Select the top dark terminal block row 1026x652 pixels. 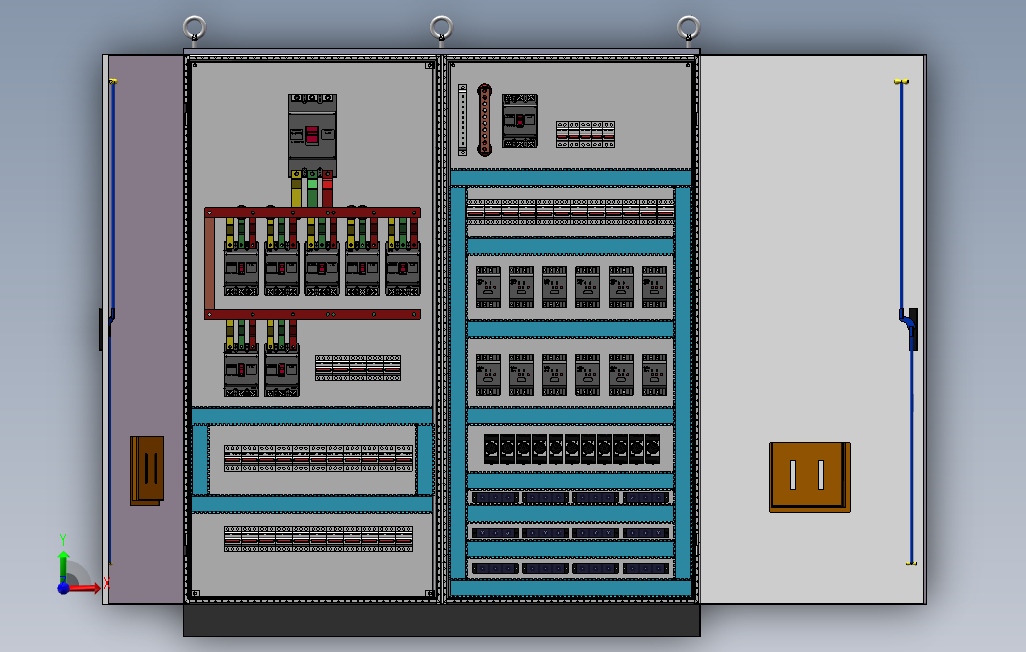point(570,498)
